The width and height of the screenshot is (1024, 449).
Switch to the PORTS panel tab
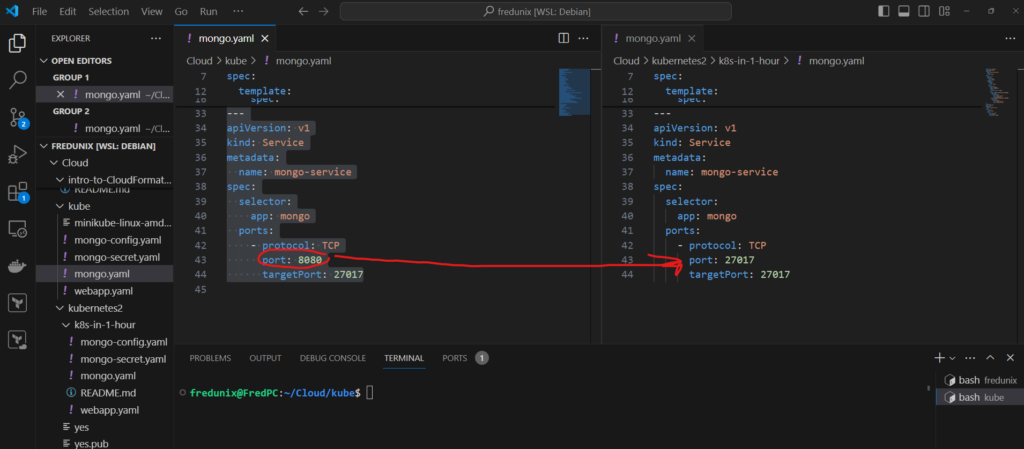(455, 358)
